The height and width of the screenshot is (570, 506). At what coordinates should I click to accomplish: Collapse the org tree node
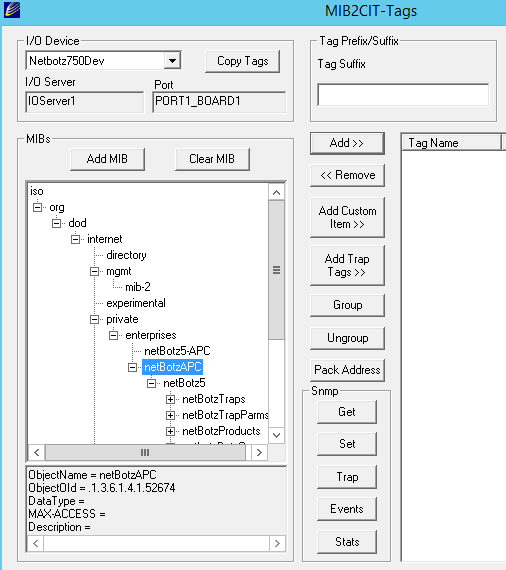(37, 208)
